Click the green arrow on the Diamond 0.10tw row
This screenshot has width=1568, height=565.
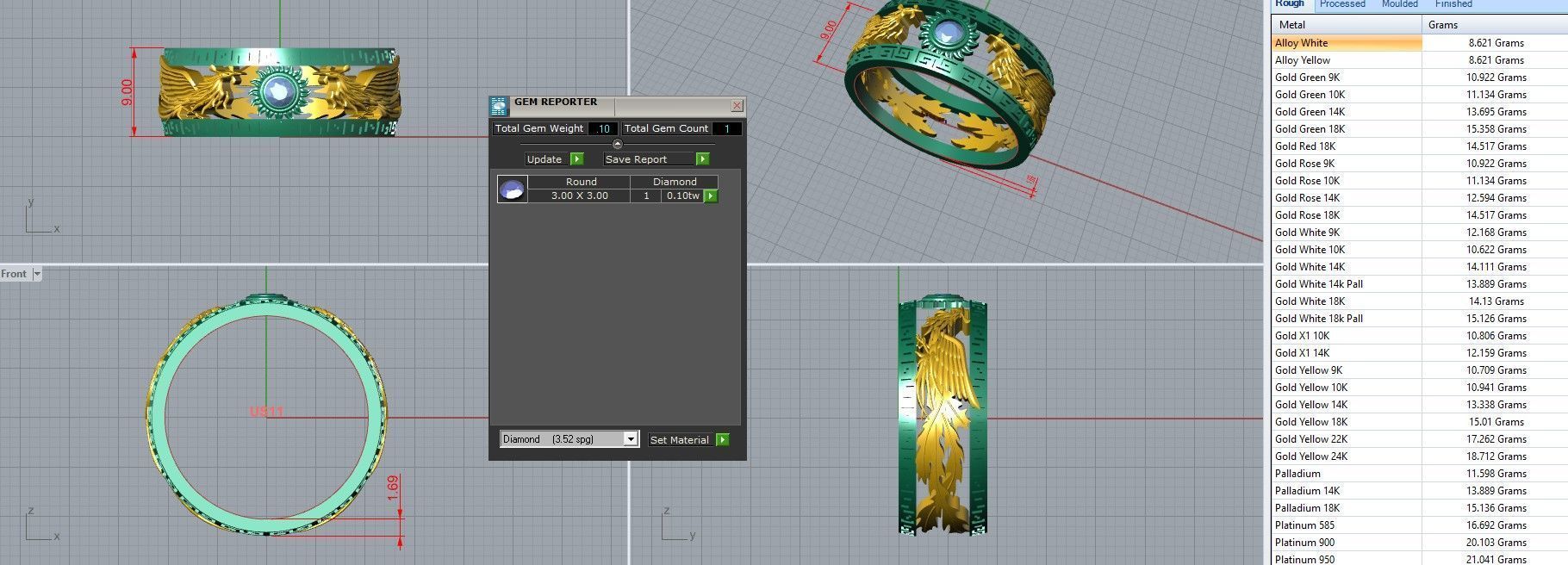[711, 196]
